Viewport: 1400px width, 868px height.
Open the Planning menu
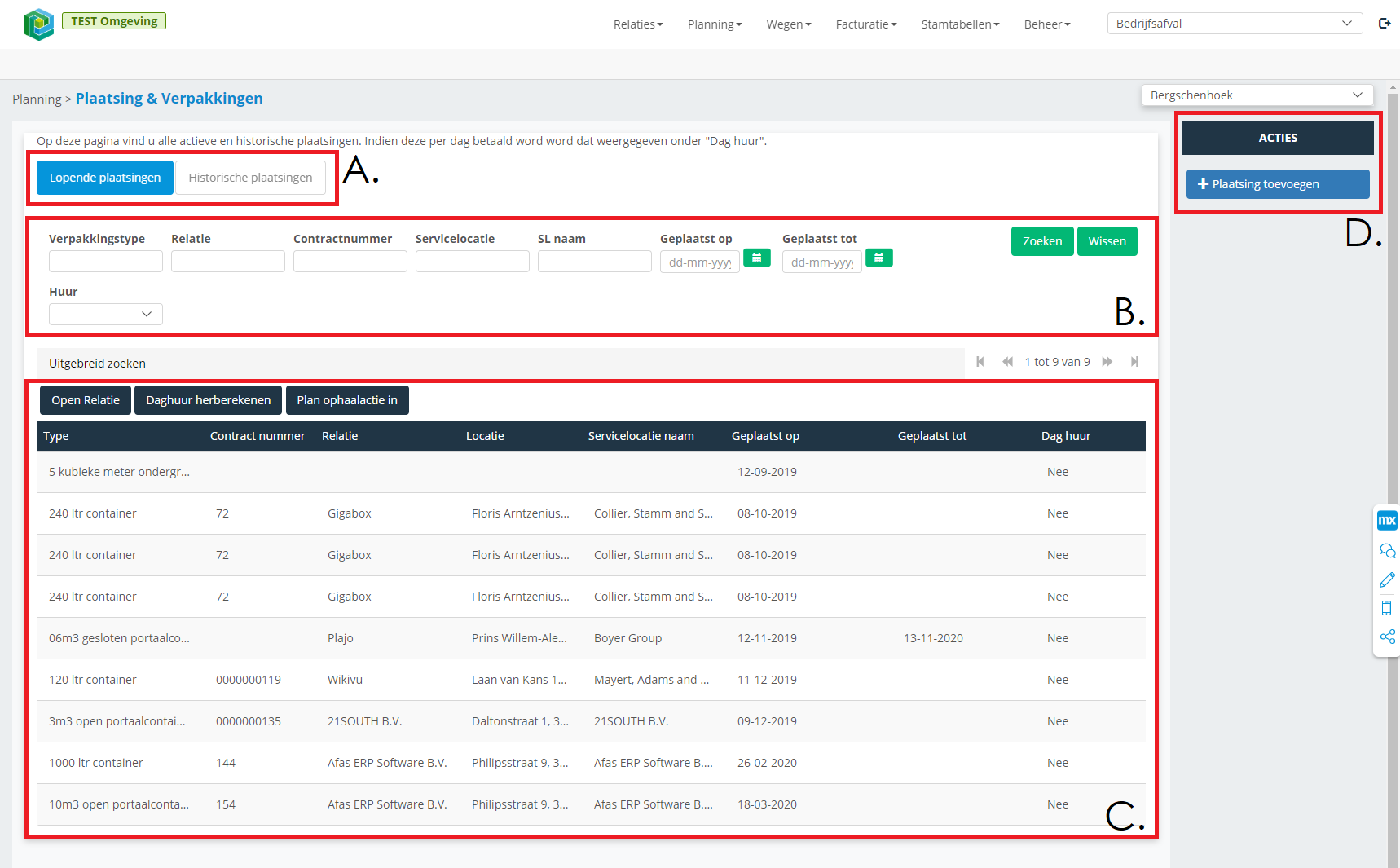tap(715, 24)
